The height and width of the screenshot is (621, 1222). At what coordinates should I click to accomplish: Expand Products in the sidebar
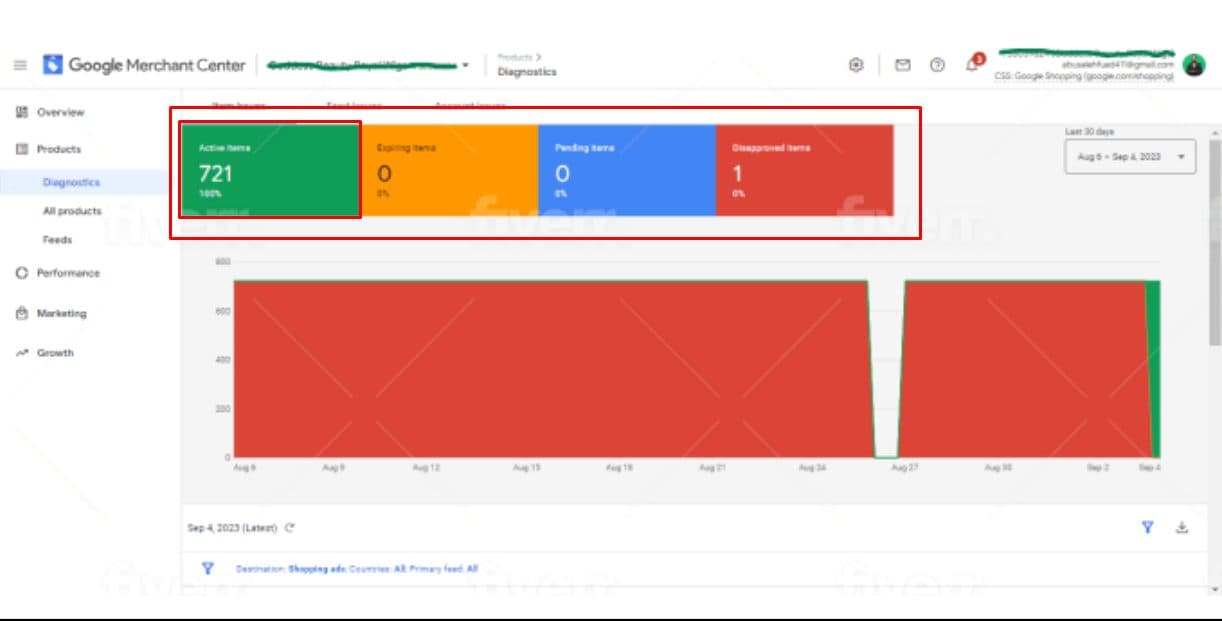click(x=59, y=149)
